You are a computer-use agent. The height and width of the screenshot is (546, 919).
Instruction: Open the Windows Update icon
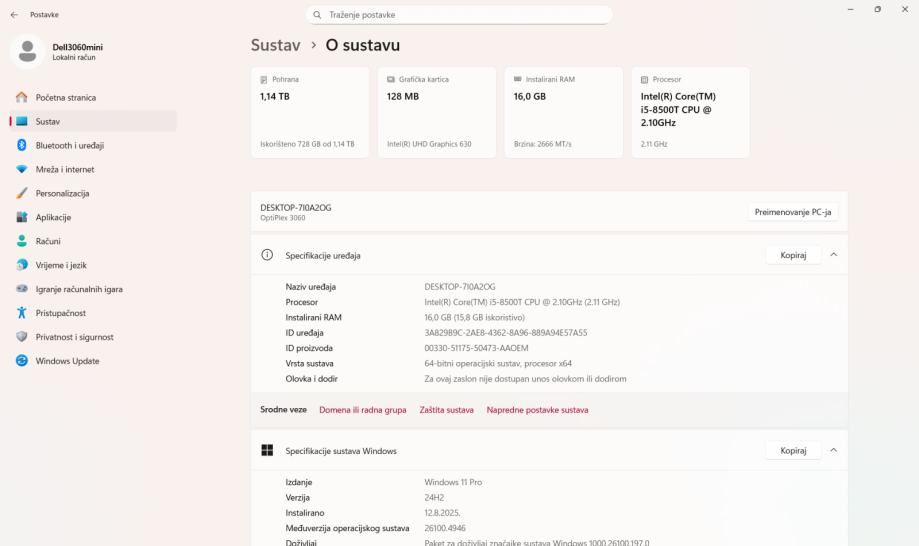[22, 361]
